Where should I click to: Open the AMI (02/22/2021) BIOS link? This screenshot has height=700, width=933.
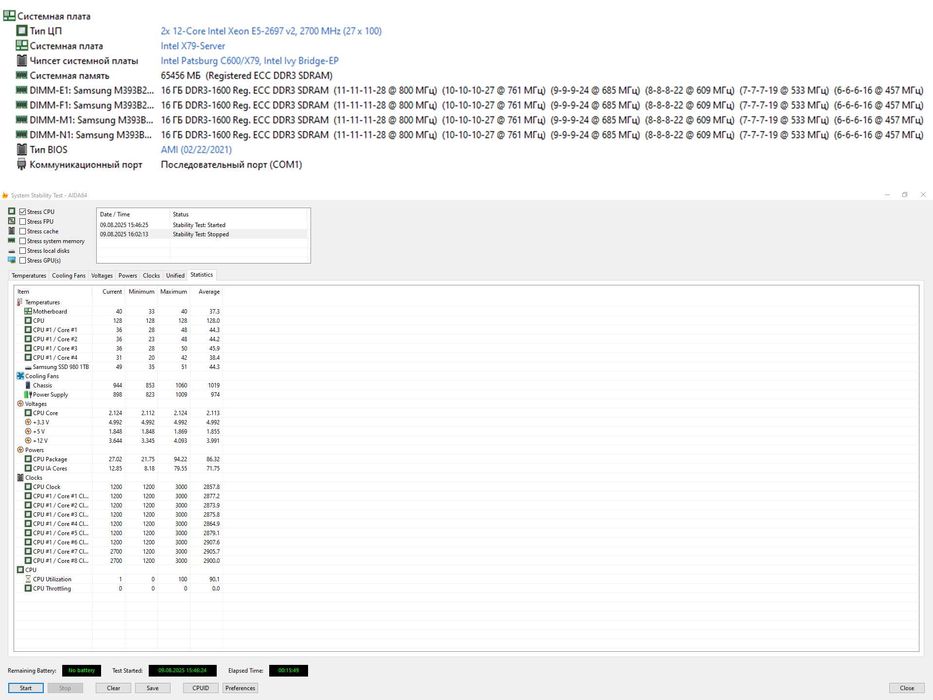tap(196, 150)
